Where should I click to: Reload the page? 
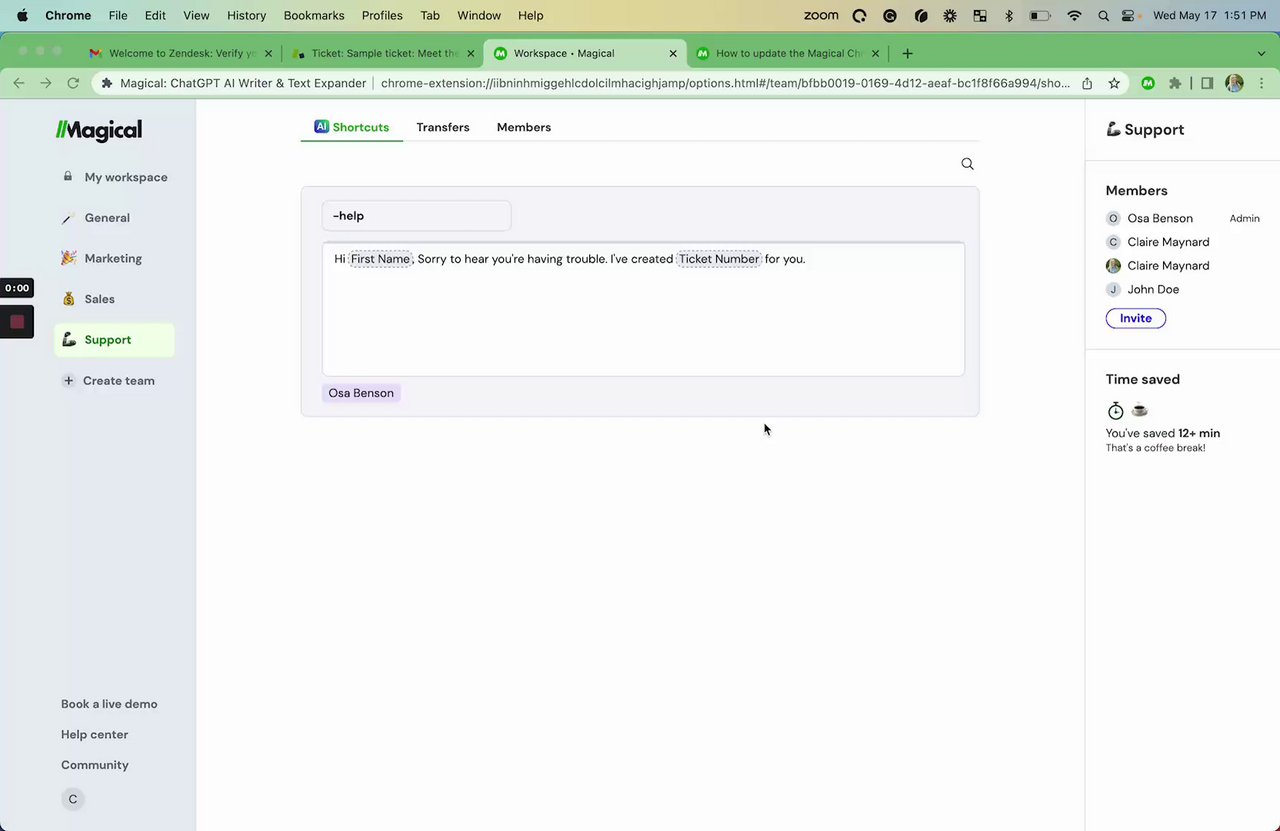point(73,83)
